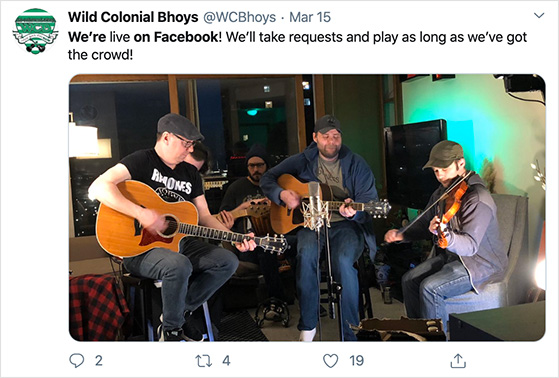Screen dimensions: 559x378
Task: Click the retweet count 4
Action: coord(226,361)
